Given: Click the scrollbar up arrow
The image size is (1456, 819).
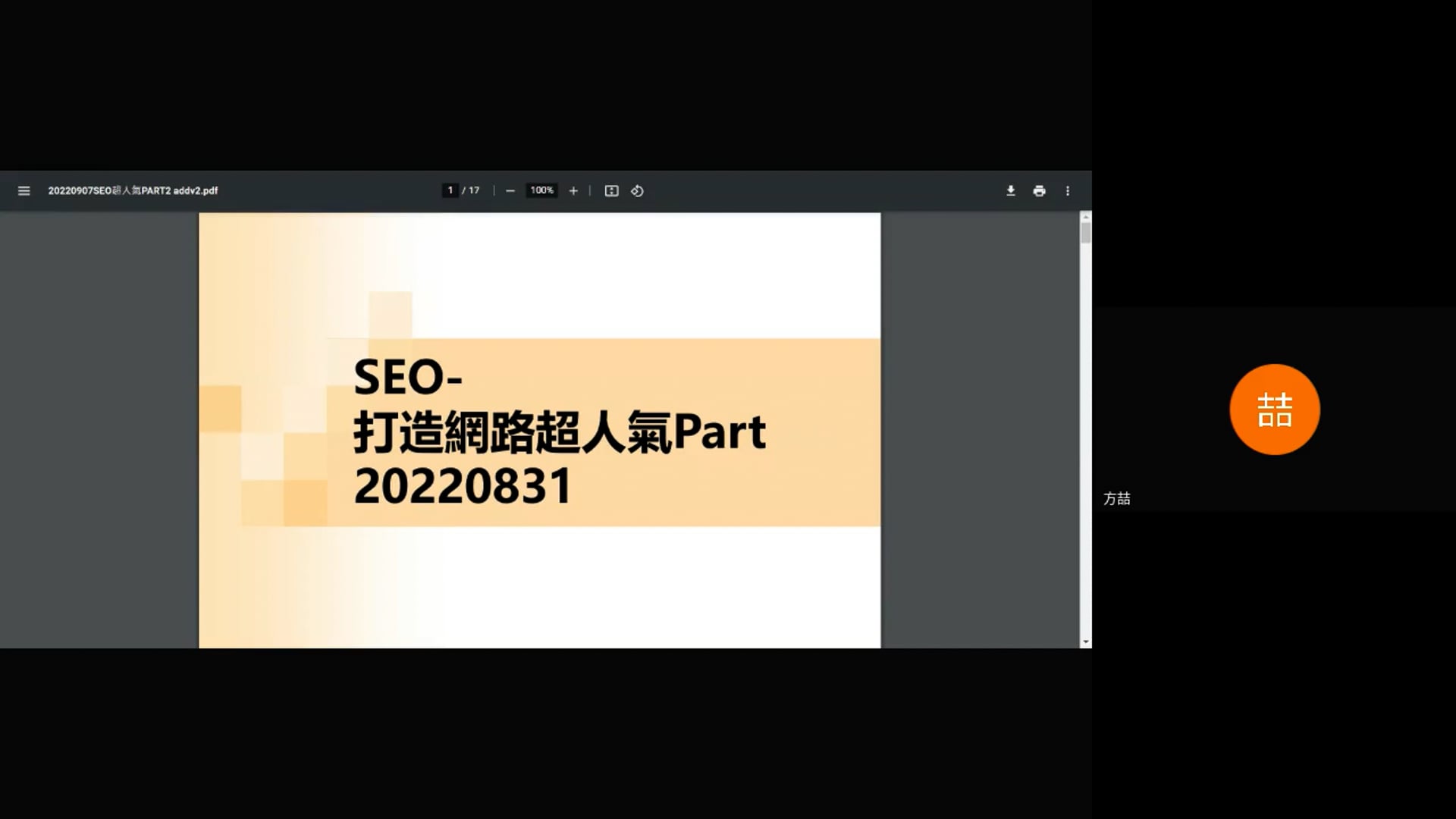Looking at the screenshot, I should [1085, 217].
